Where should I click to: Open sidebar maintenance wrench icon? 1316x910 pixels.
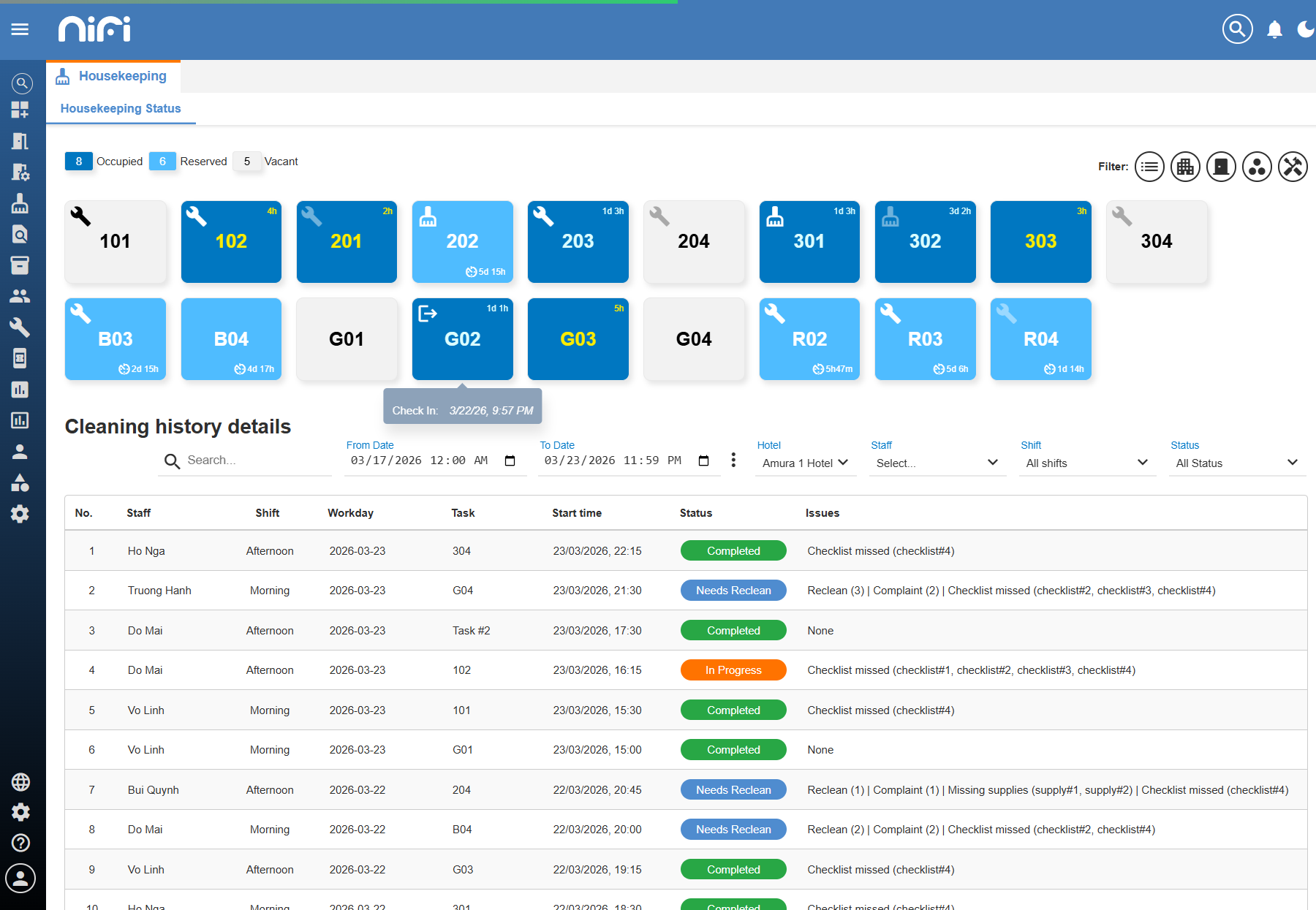(x=20, y=327)
